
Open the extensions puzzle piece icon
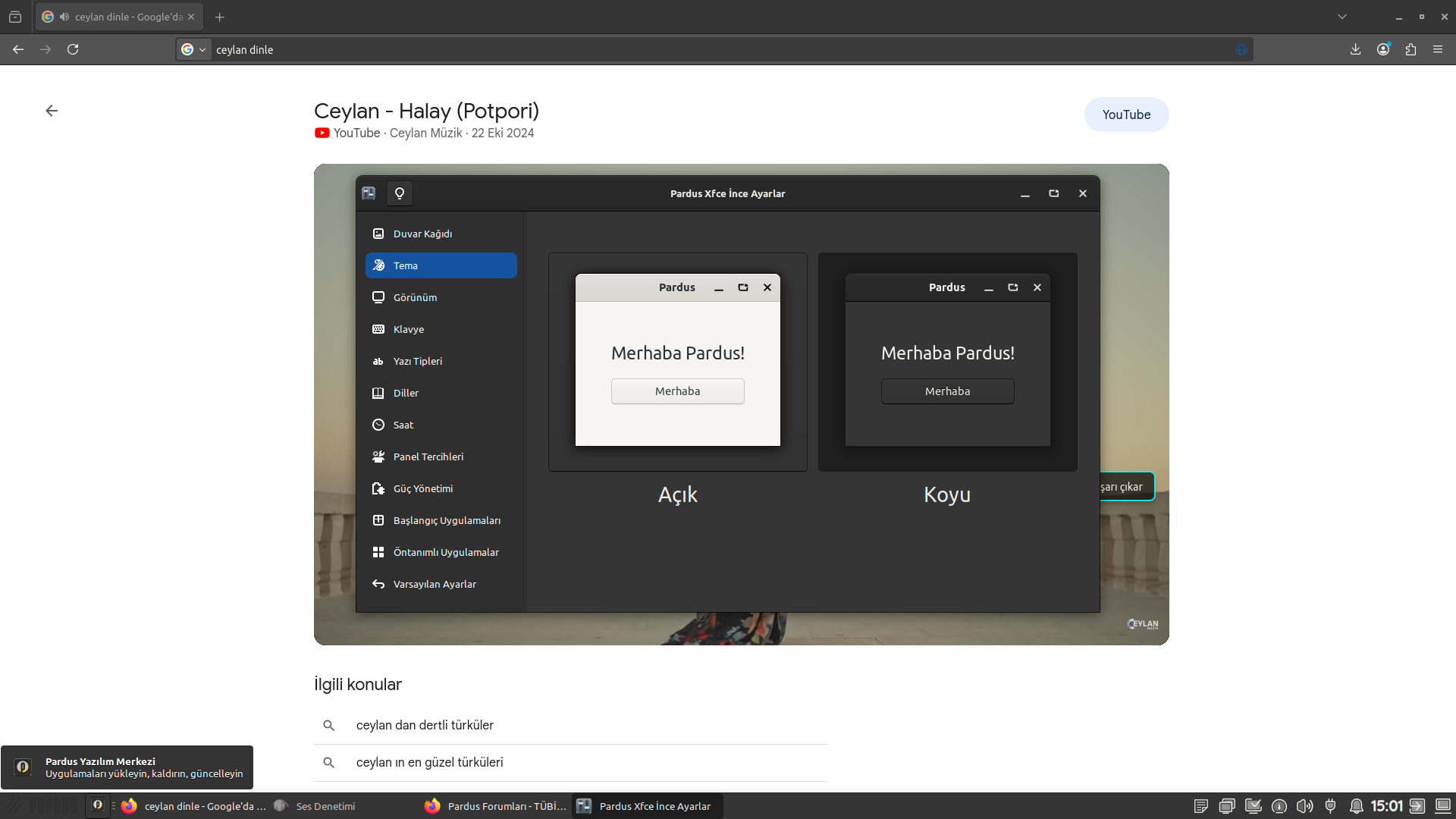pyautogui.click(x=1410, y=49)
